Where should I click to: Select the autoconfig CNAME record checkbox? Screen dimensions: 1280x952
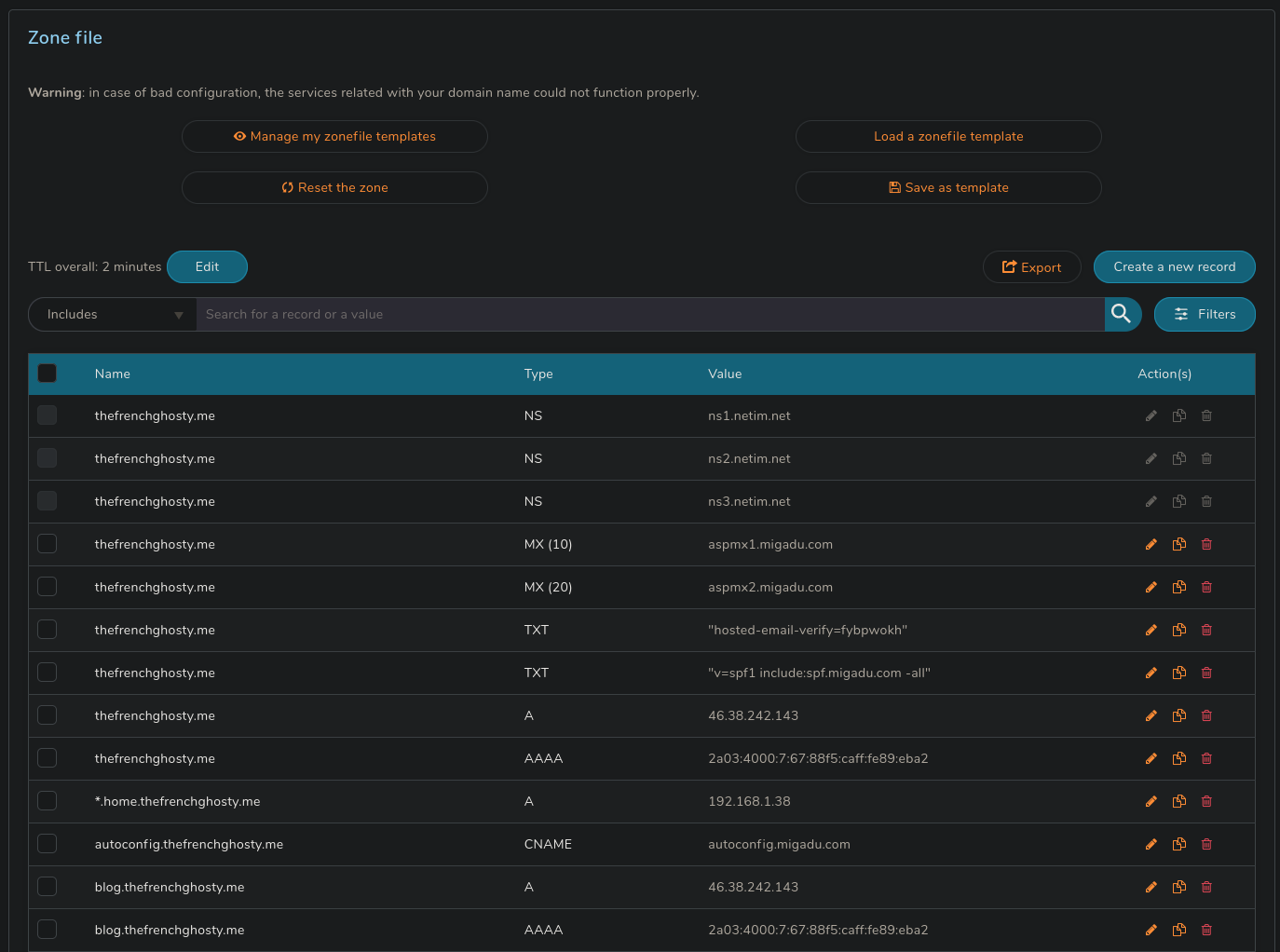click(48, 844)
